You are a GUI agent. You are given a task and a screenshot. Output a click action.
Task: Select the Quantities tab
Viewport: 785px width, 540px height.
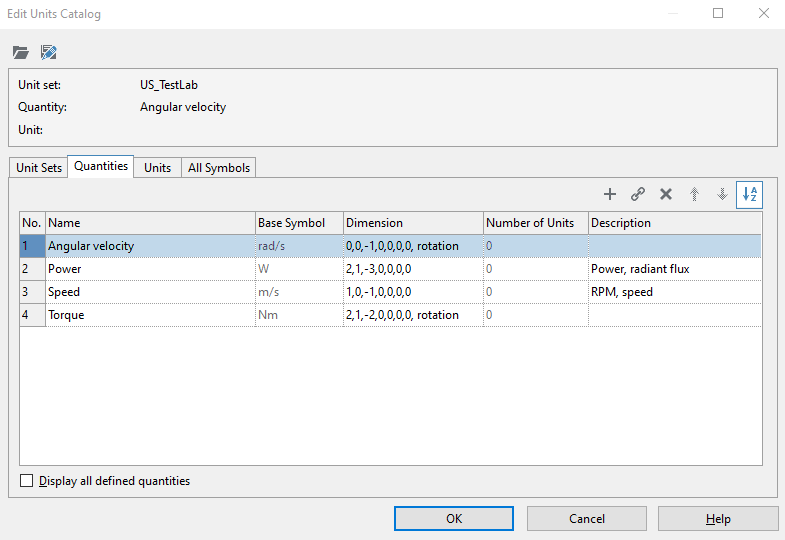tap(101, 166)
